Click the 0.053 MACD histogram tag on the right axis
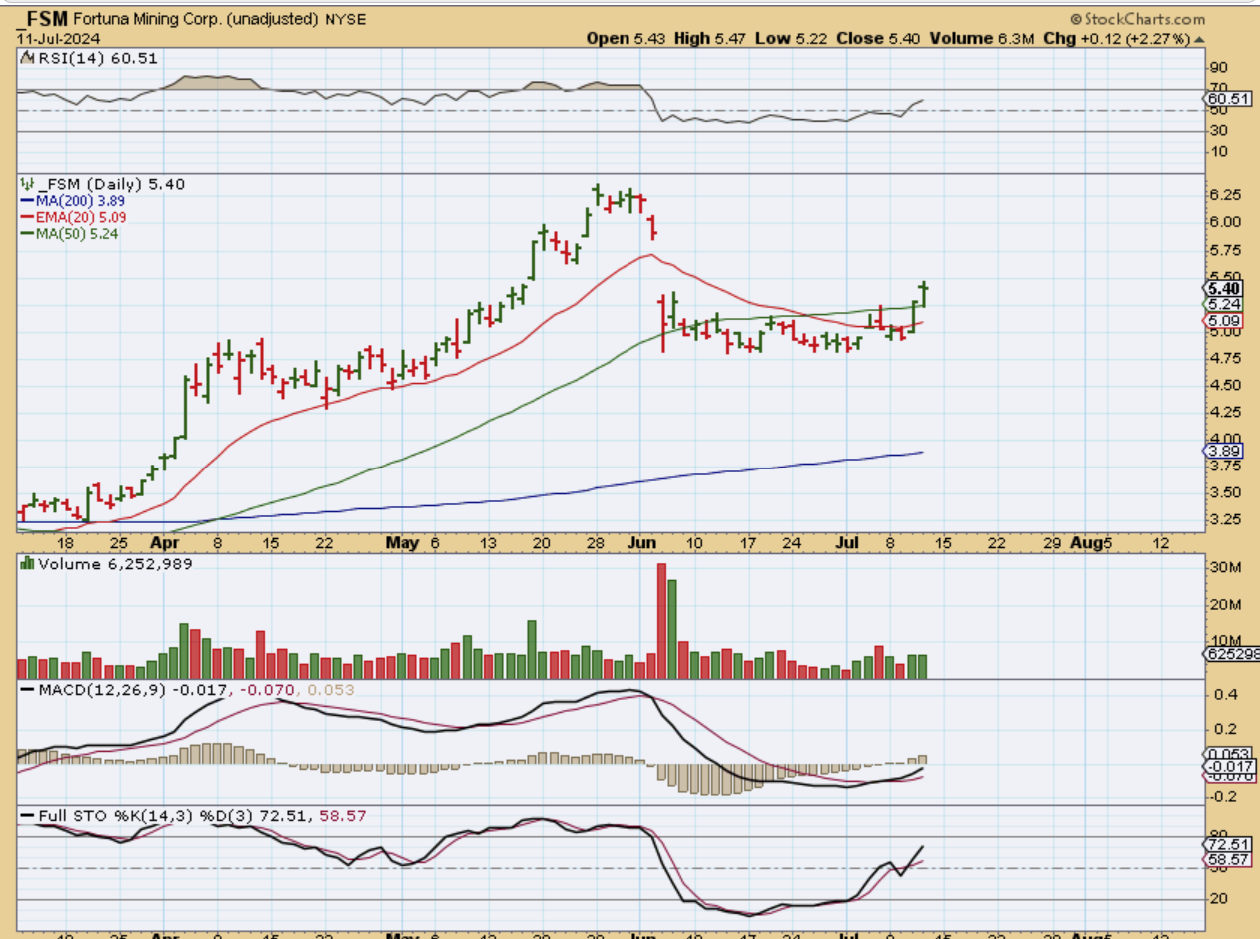Viewport: 1260px width, 939px height. pos(1228,754)
